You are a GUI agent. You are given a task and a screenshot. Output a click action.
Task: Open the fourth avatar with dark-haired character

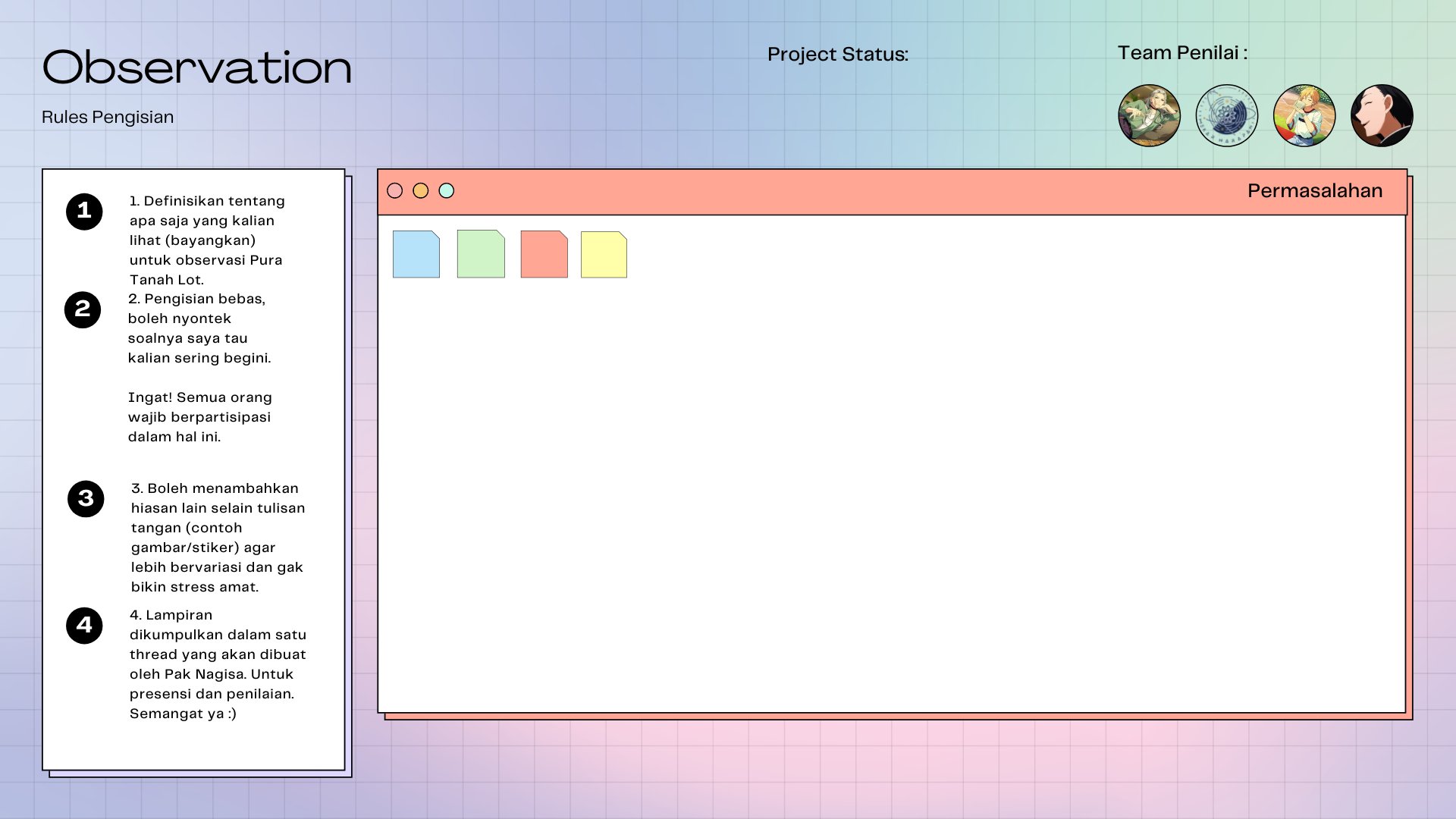tap(1382, 115)
